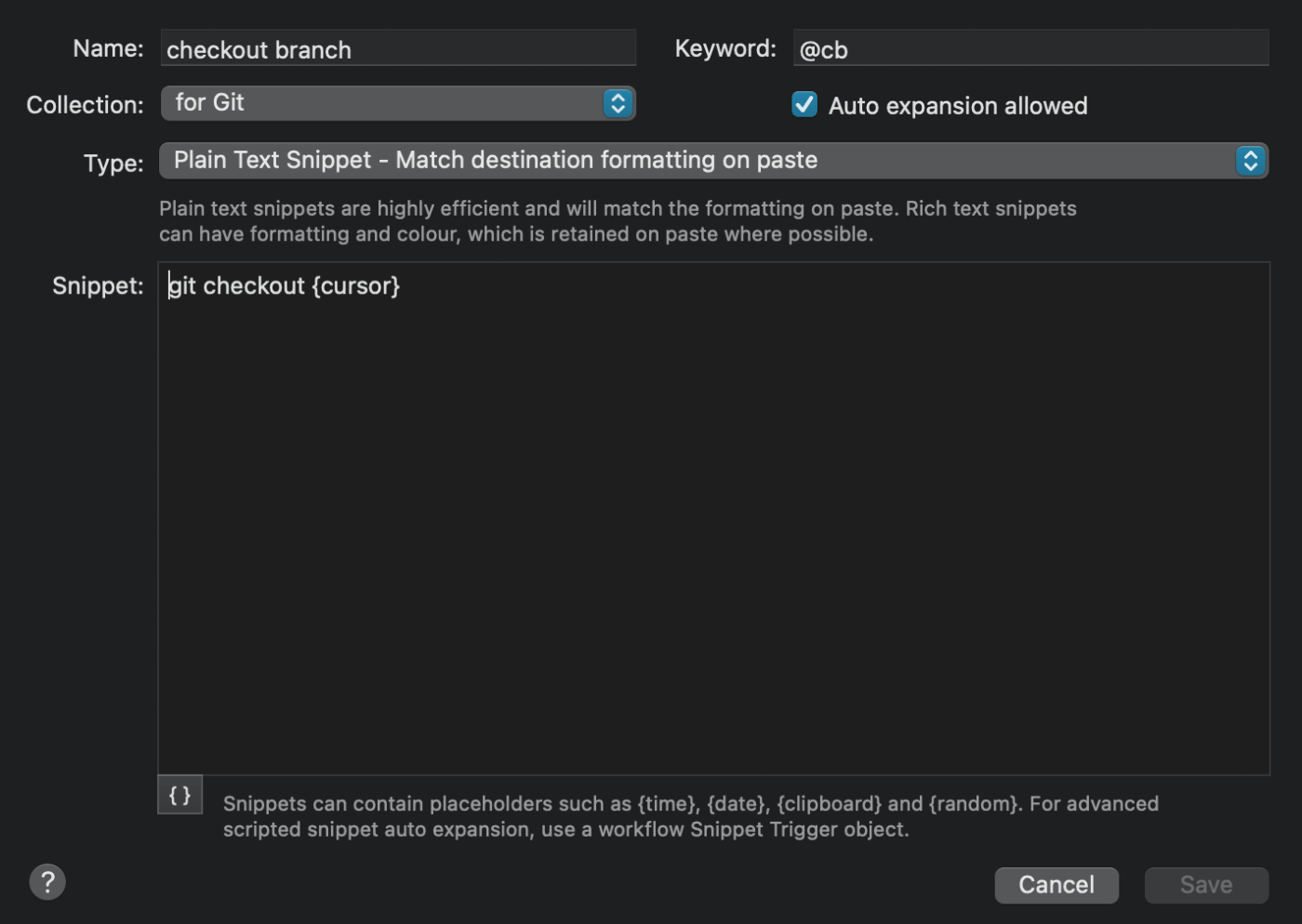Click the placeholder hint text below the editor

click(x=691, y=816)
